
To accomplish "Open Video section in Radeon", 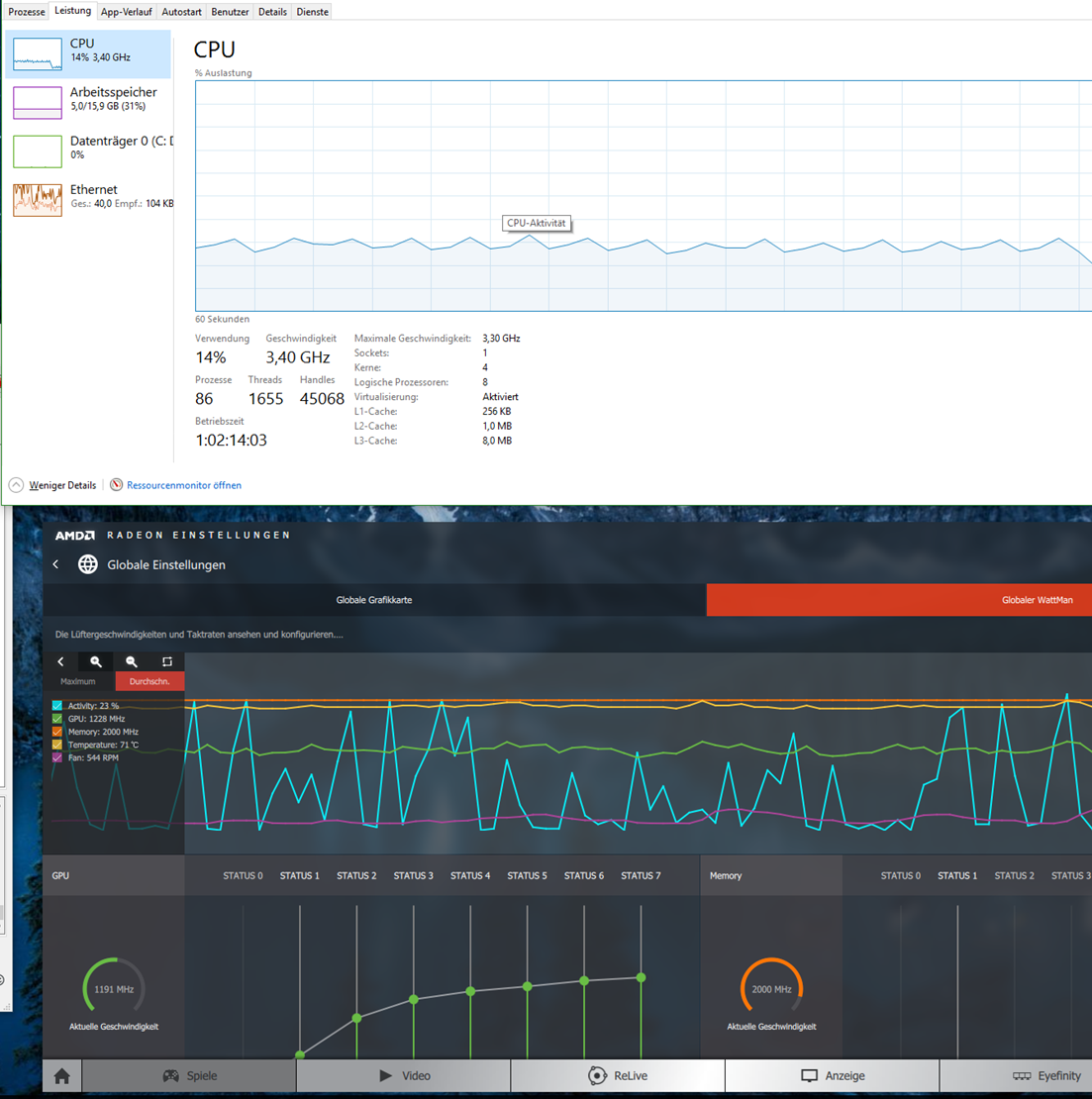I will (404, 1076).
